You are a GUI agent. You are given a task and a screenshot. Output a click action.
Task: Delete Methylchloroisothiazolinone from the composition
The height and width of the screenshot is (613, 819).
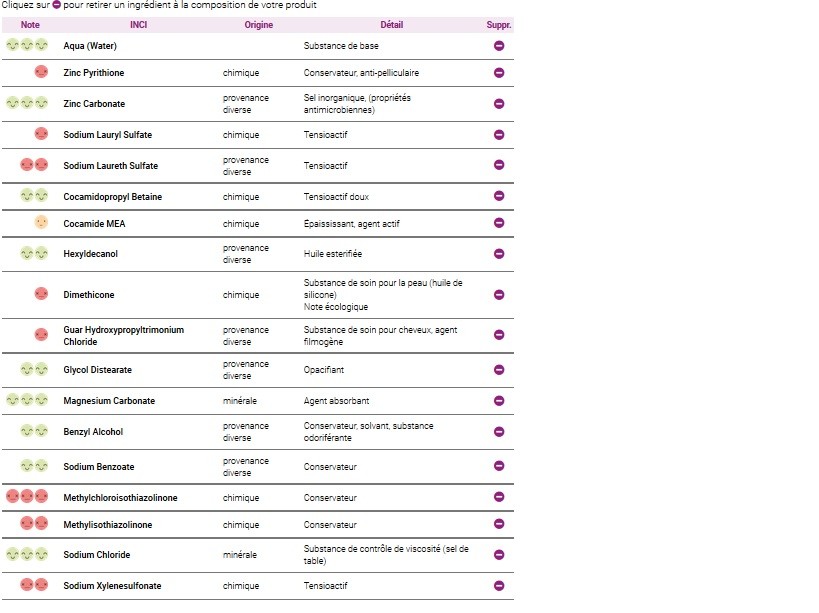[498, 497]
